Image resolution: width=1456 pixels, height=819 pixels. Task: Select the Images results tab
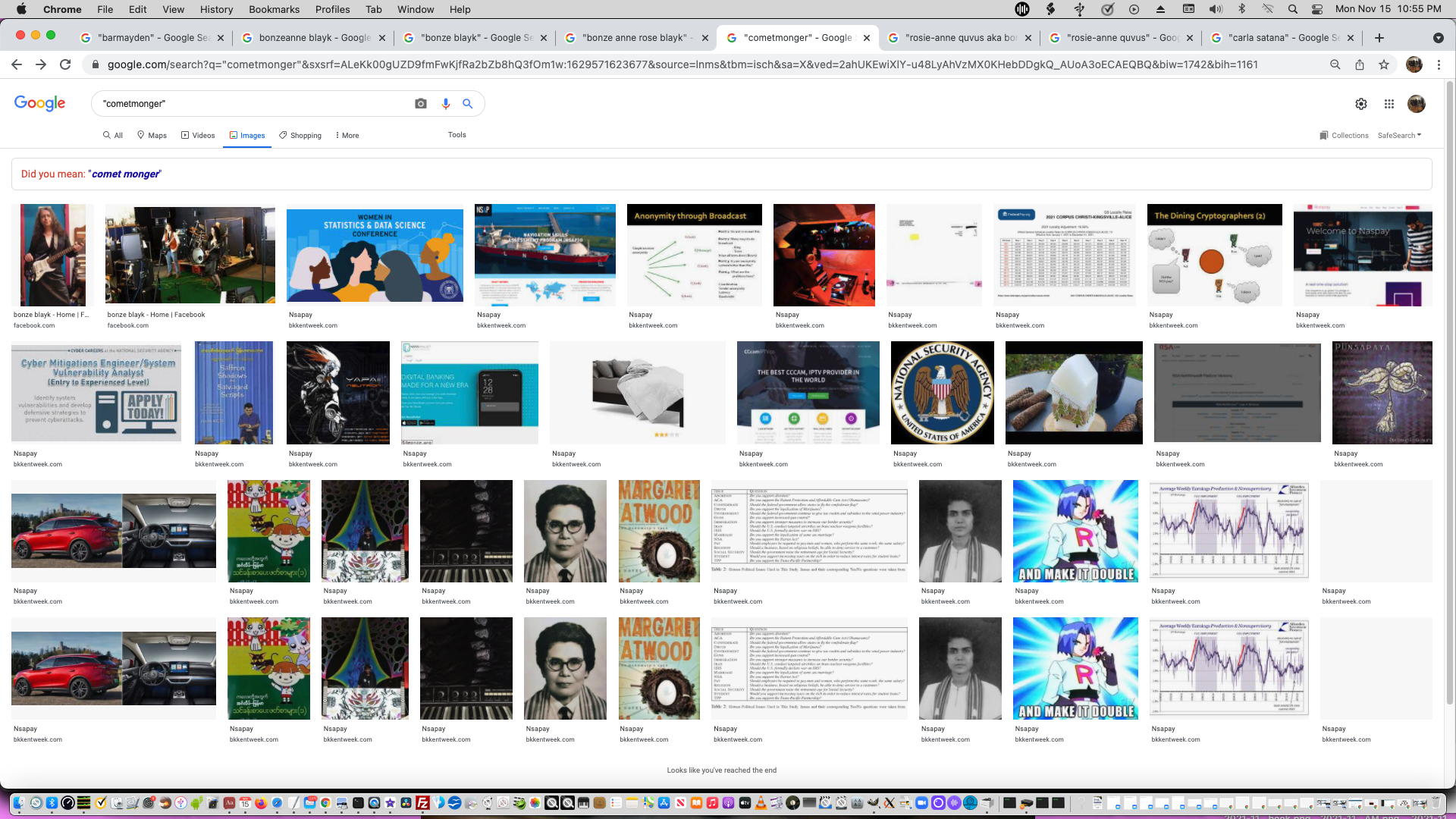point(247,136)
